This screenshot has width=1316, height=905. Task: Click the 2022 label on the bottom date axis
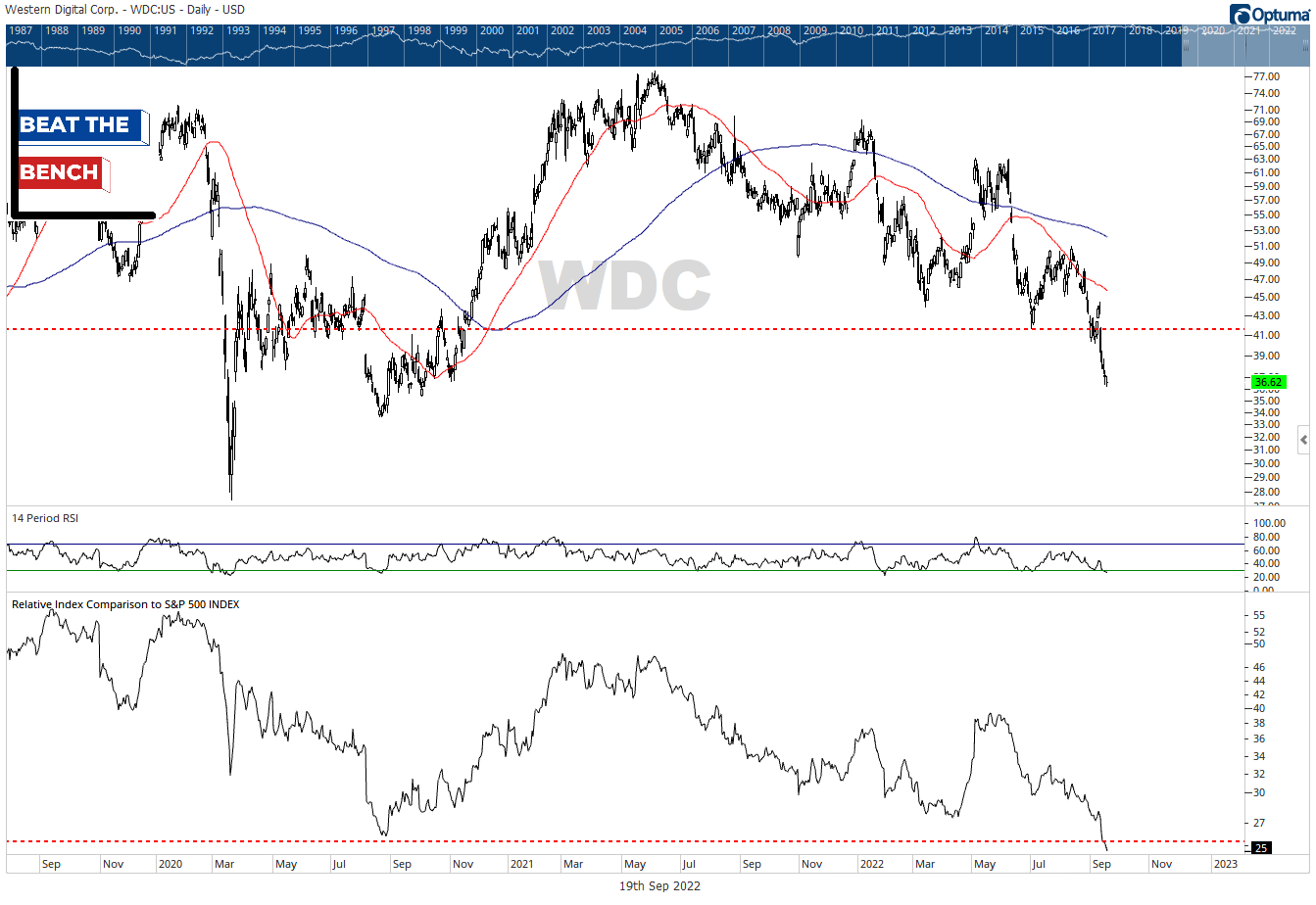pos(871,864)
